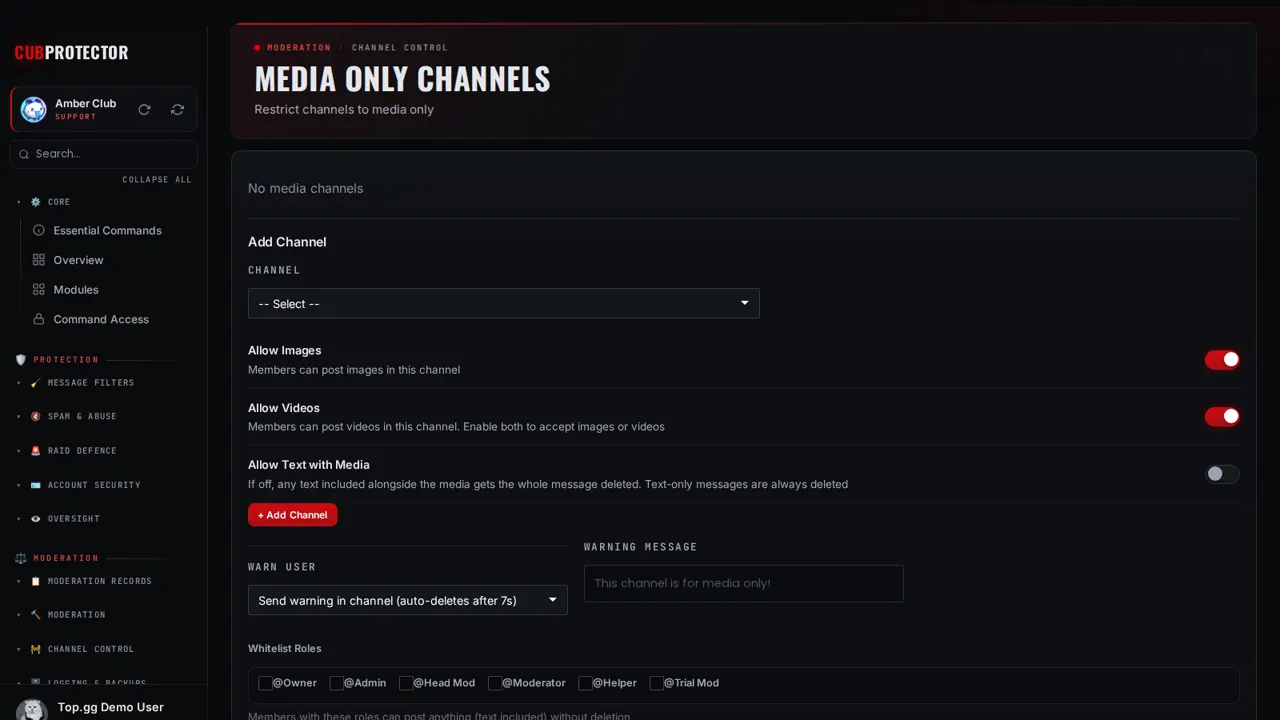Click the ID card icon for Account Security
Image resolution: width=1280 pixels, height=720 pixels.
[36, 485]
